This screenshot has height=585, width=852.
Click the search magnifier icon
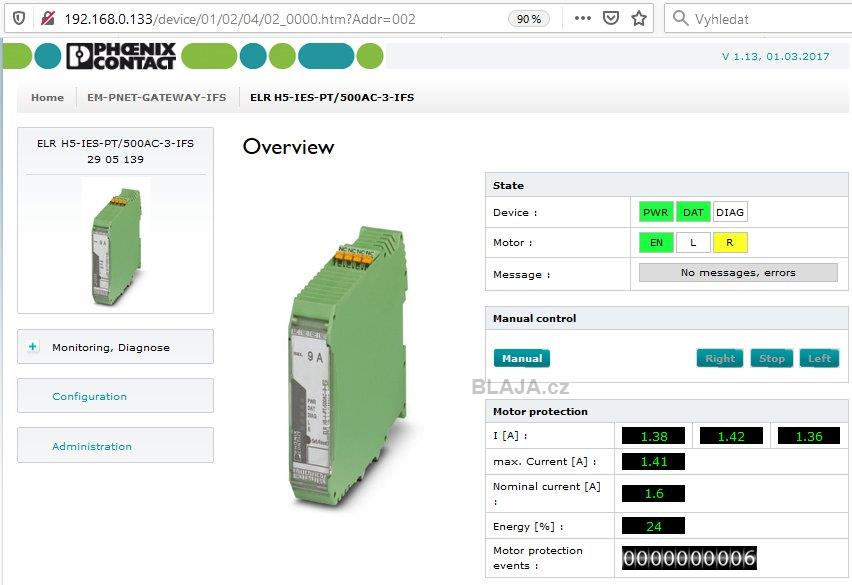pyautogui.click(x=680, y=18)
